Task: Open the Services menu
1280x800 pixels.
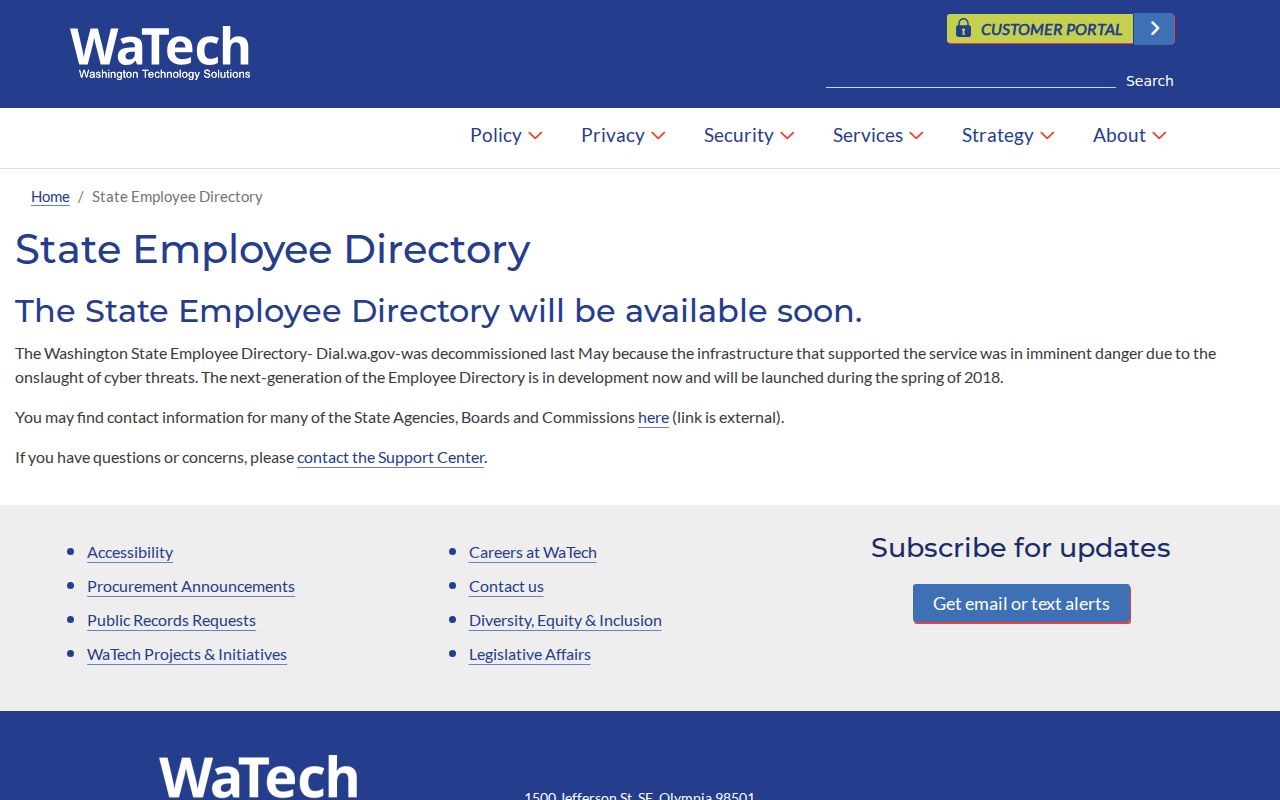Action: [868, 135]
